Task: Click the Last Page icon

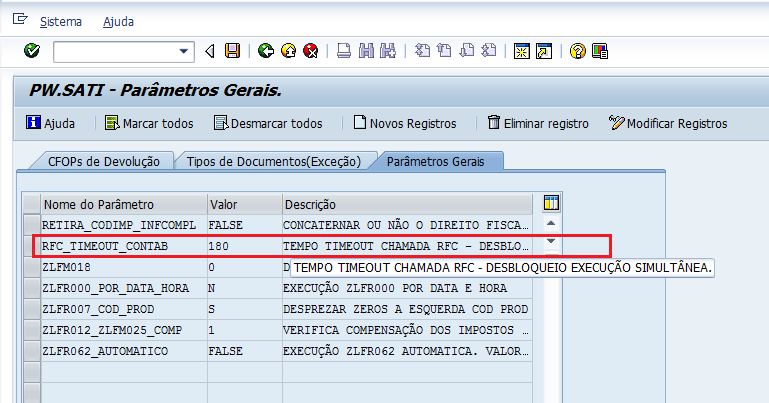Action: pyautogui.click(x=489, y=51)
